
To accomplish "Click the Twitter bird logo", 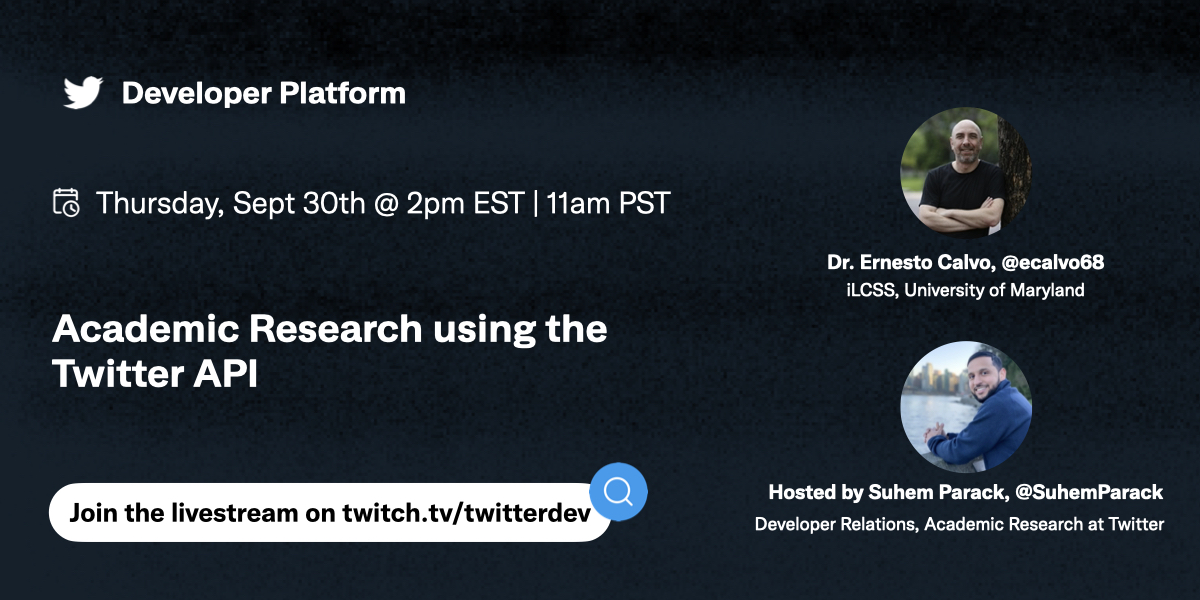I will tap(83, 94).
